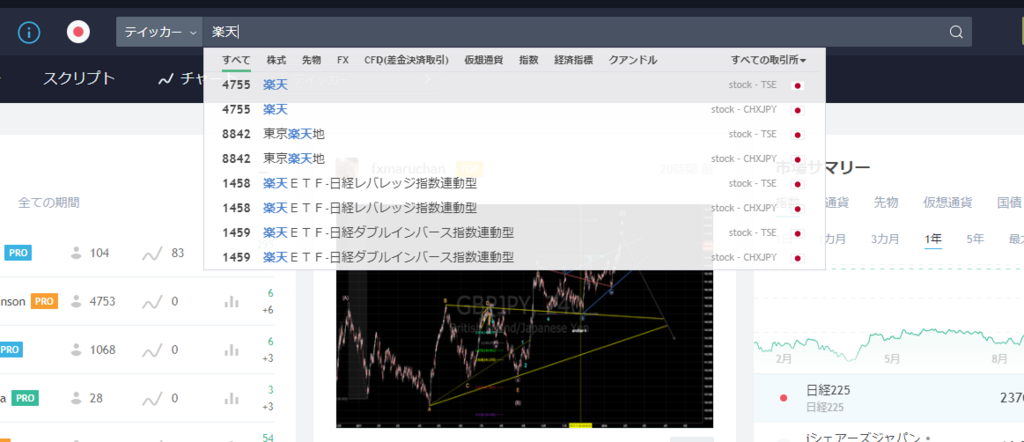The height and width of the screenshot is (442, 1024).
Task: Click the followers icon beside 4753
Action: 76,302
